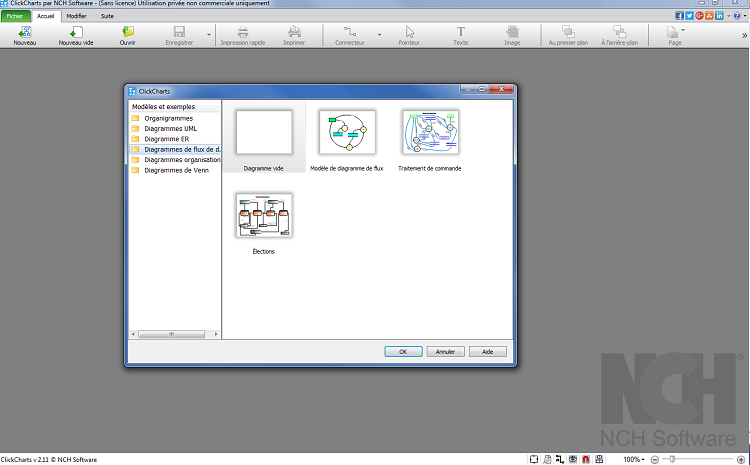Image resolution: width=750 pixels, height=465 pixels.
Task: Click the Ouvrir folder icon
Action: pyautogui.click(x=128, y=32)
